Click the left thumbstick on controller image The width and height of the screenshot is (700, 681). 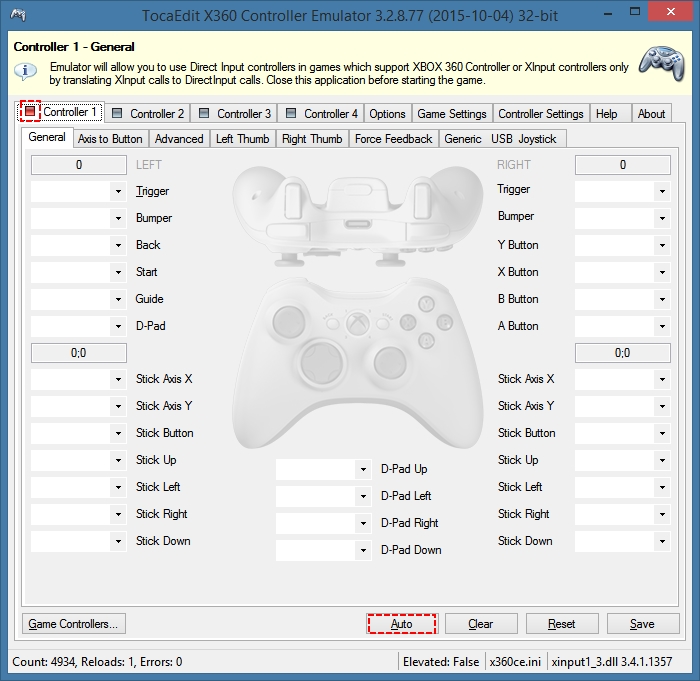coord(288,321)
